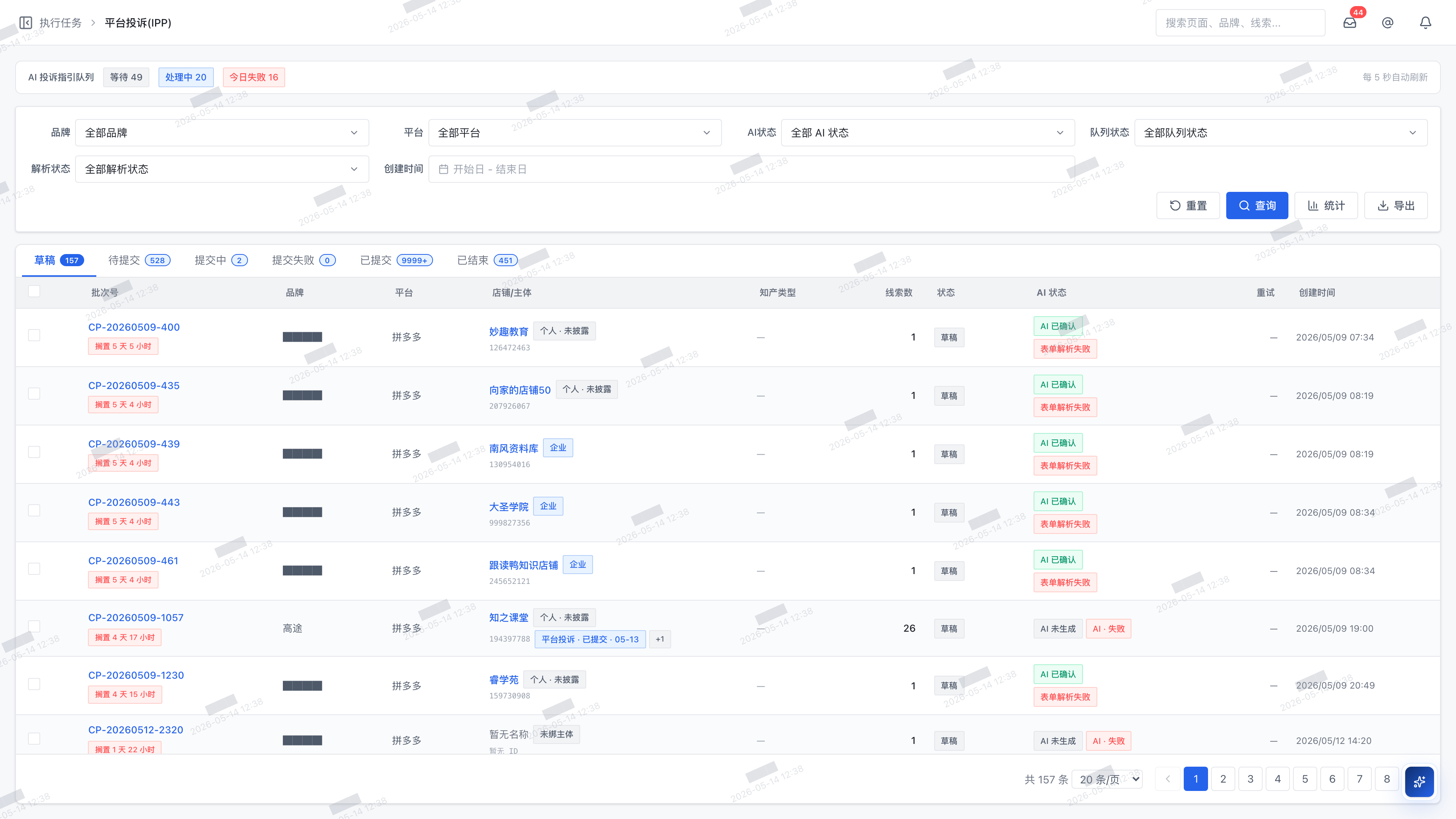Viewport: 1456px width, 819px height.
Task: Click the 等待 49 queue tag
Action: click(x=126, y=77)
